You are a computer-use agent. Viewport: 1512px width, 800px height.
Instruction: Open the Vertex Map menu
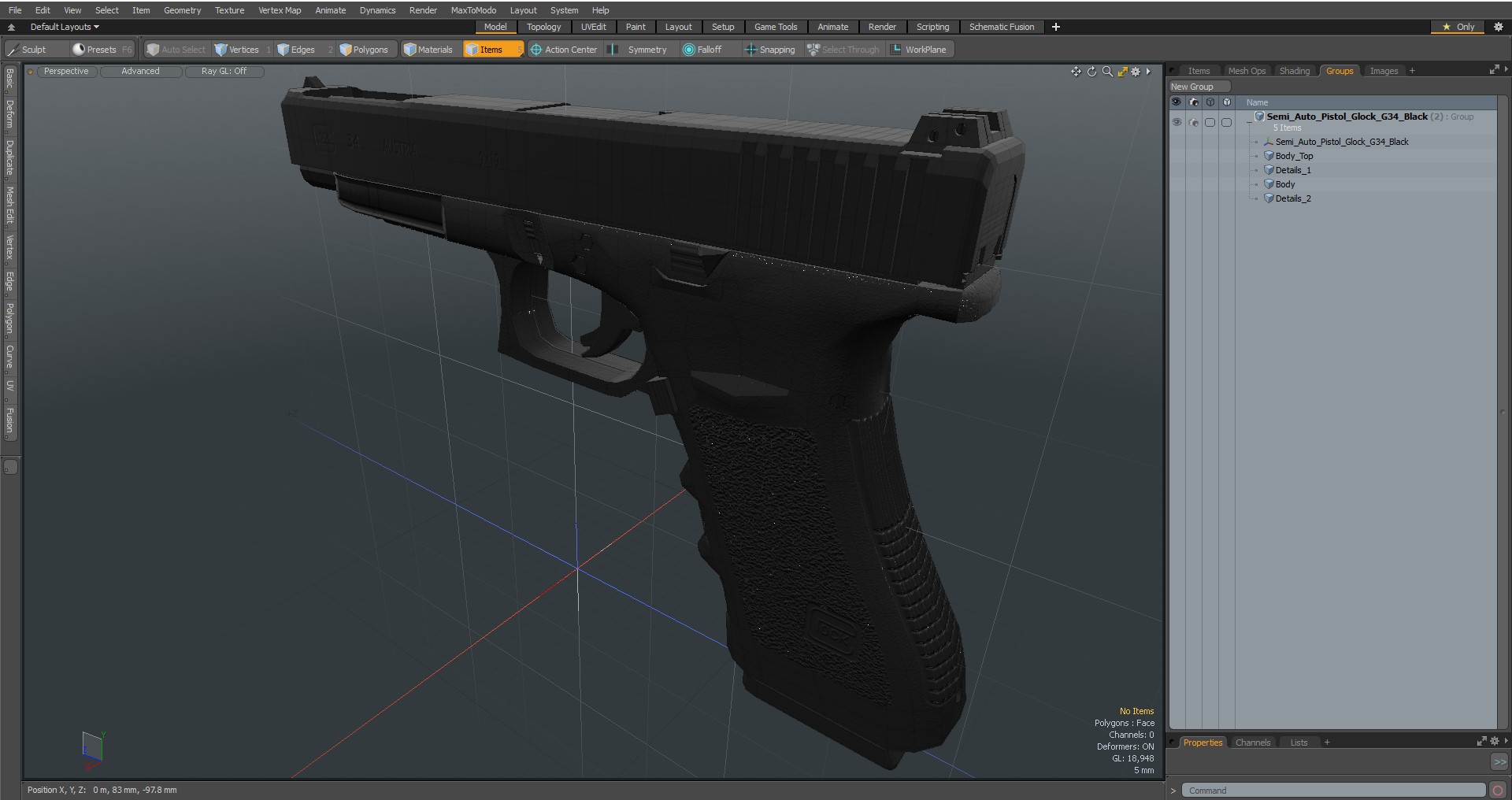coord(280,10)
